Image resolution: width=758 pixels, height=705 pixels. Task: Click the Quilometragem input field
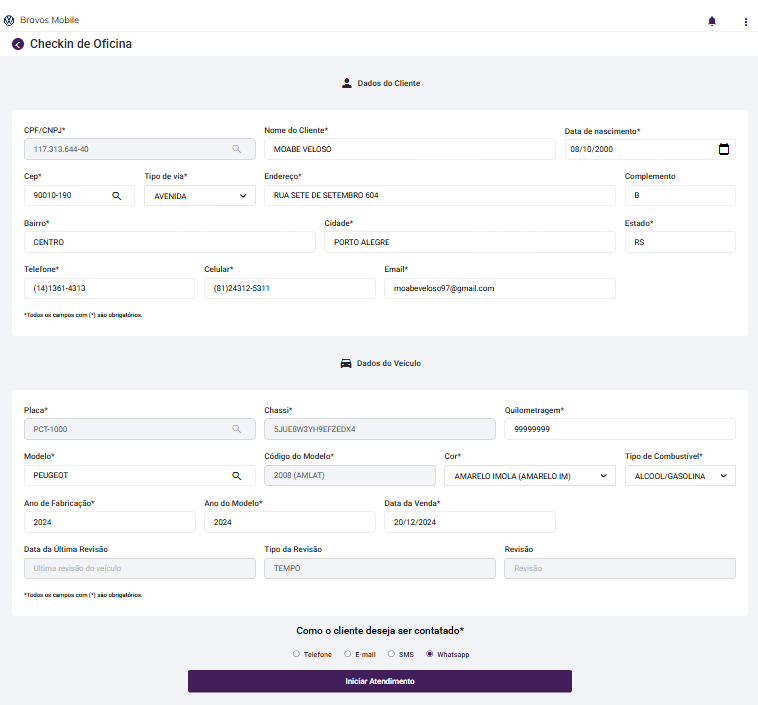pos(619,429)
